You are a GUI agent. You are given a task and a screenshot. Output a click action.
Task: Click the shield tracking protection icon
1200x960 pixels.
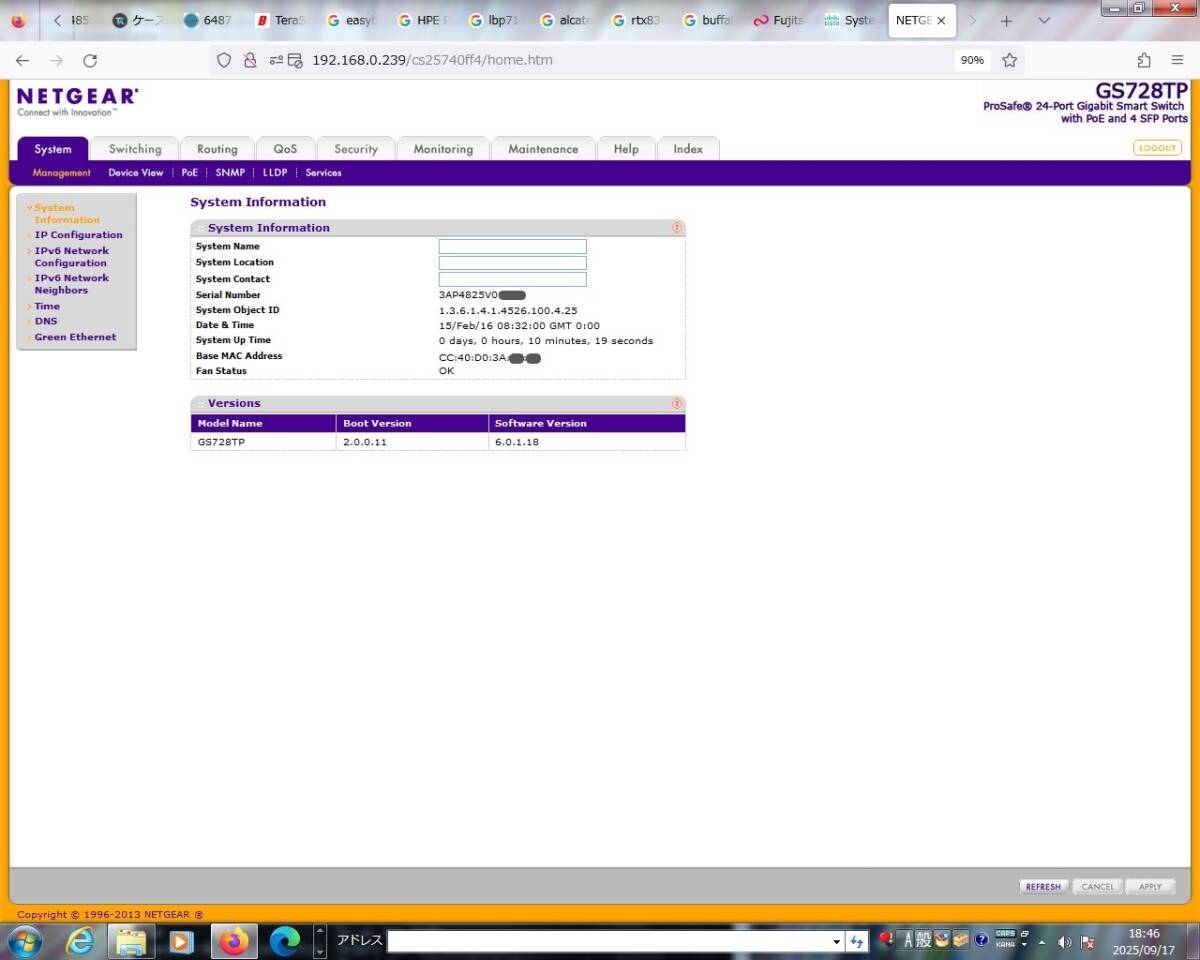pyautogui.click(x=224, y=60)
